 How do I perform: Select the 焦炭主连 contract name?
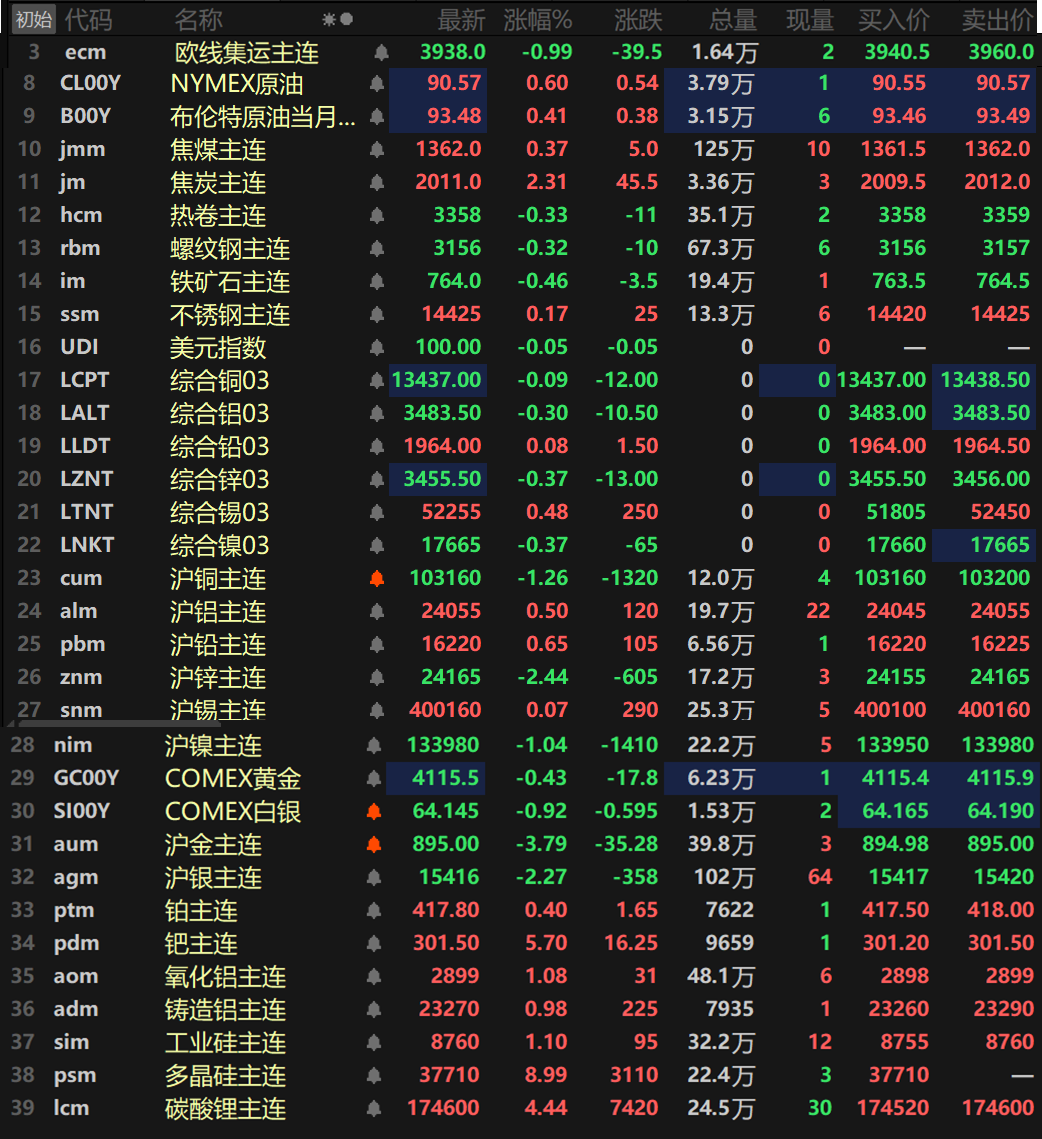click(218, 182)
